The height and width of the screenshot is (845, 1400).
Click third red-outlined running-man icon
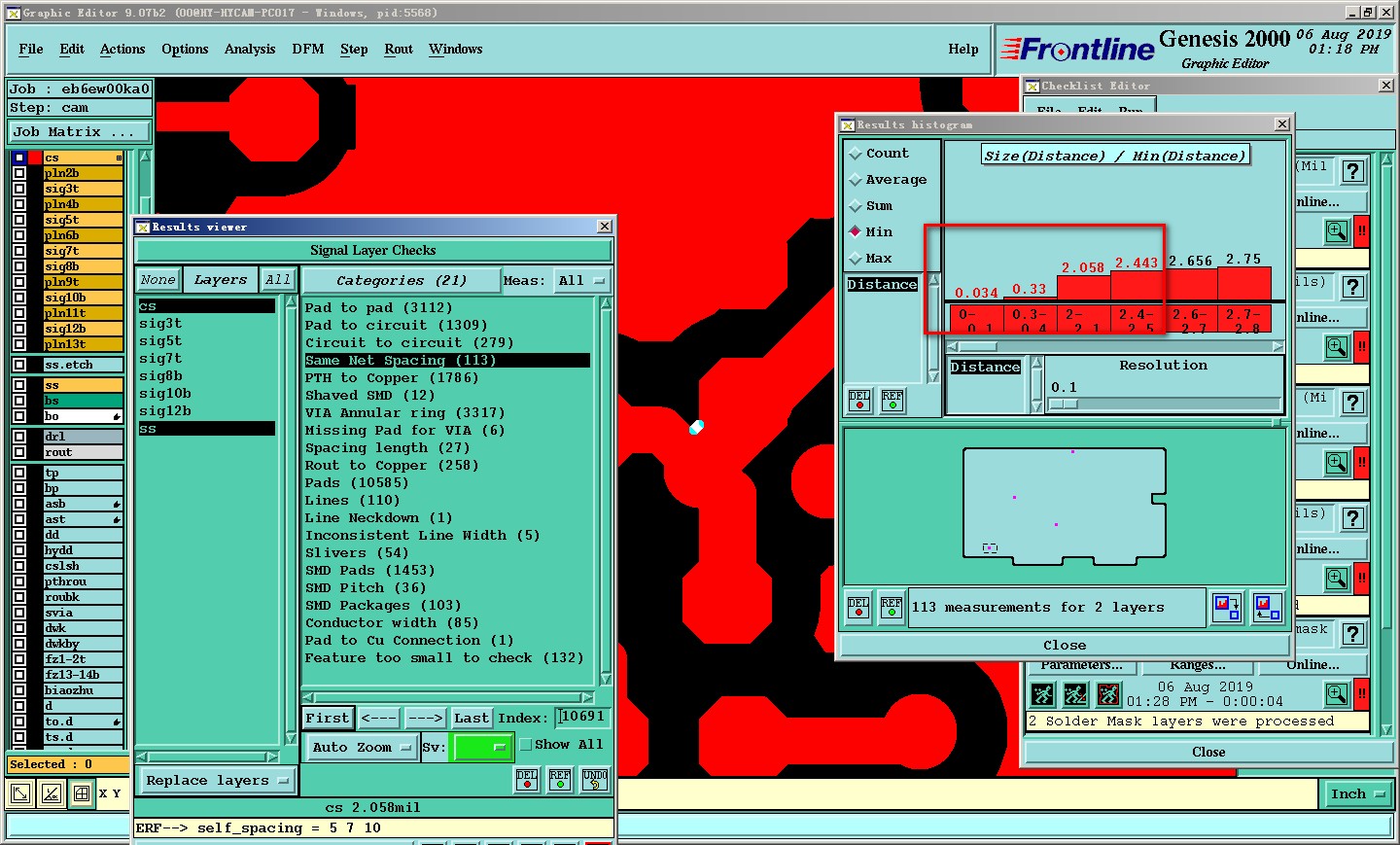point(1108,694)
